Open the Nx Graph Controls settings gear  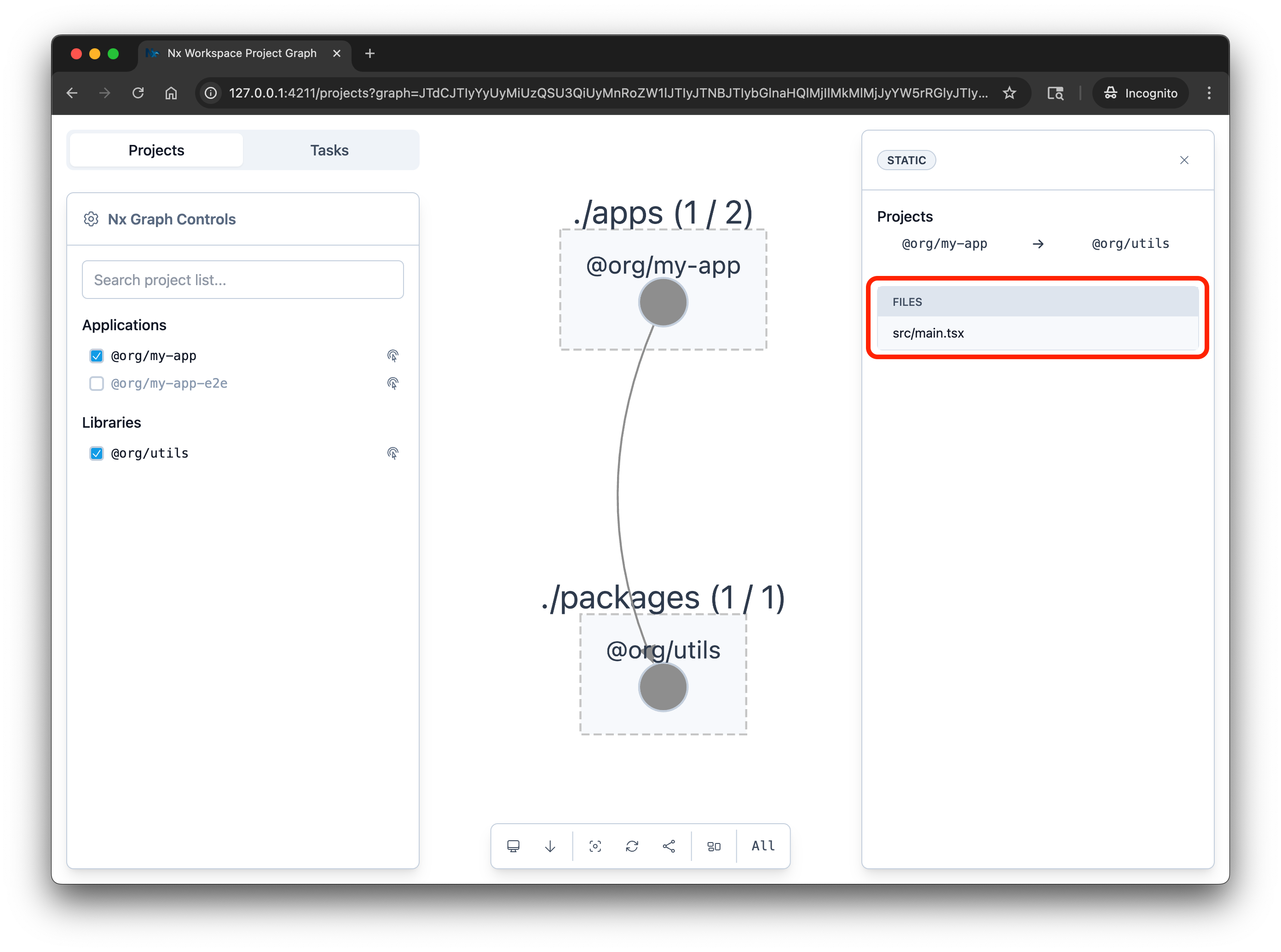[x=91, y=219]
